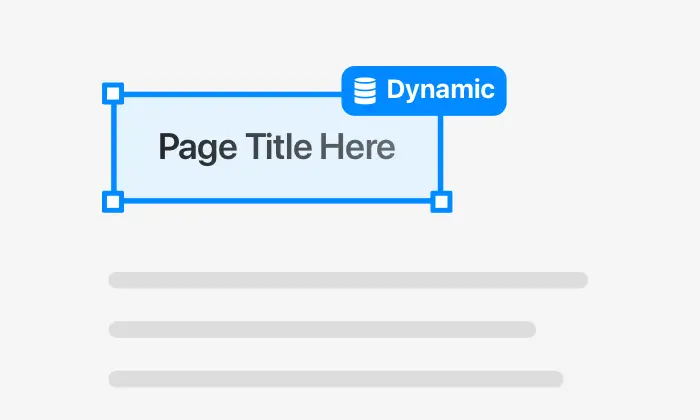Select the shortest gray placeholder text line
This screenshot has width=700, height=420.
(x=322, y=329)
